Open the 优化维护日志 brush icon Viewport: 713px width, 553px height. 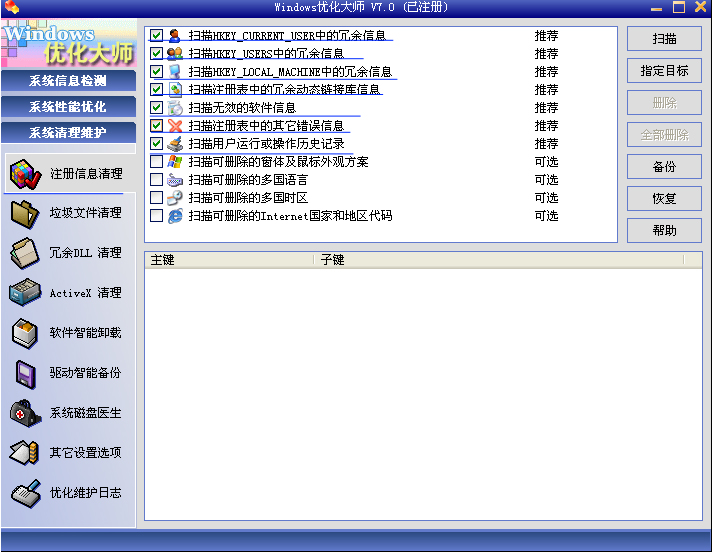click(26, 493)
